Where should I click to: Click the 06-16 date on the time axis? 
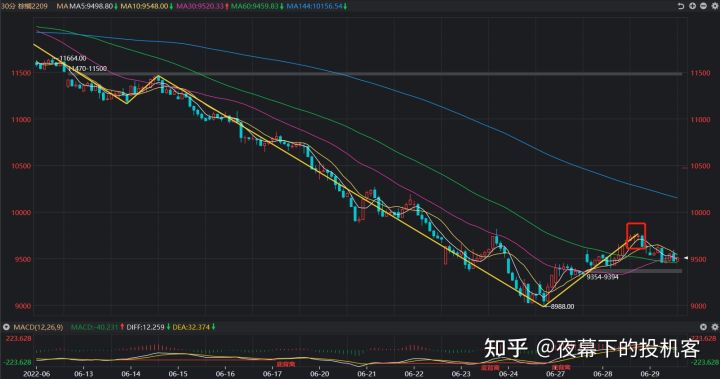(x=225, y=374)
